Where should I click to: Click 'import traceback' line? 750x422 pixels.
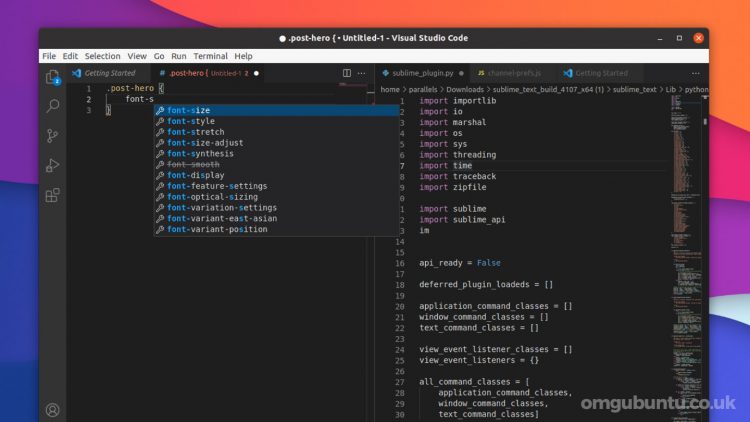click(458, 177)
